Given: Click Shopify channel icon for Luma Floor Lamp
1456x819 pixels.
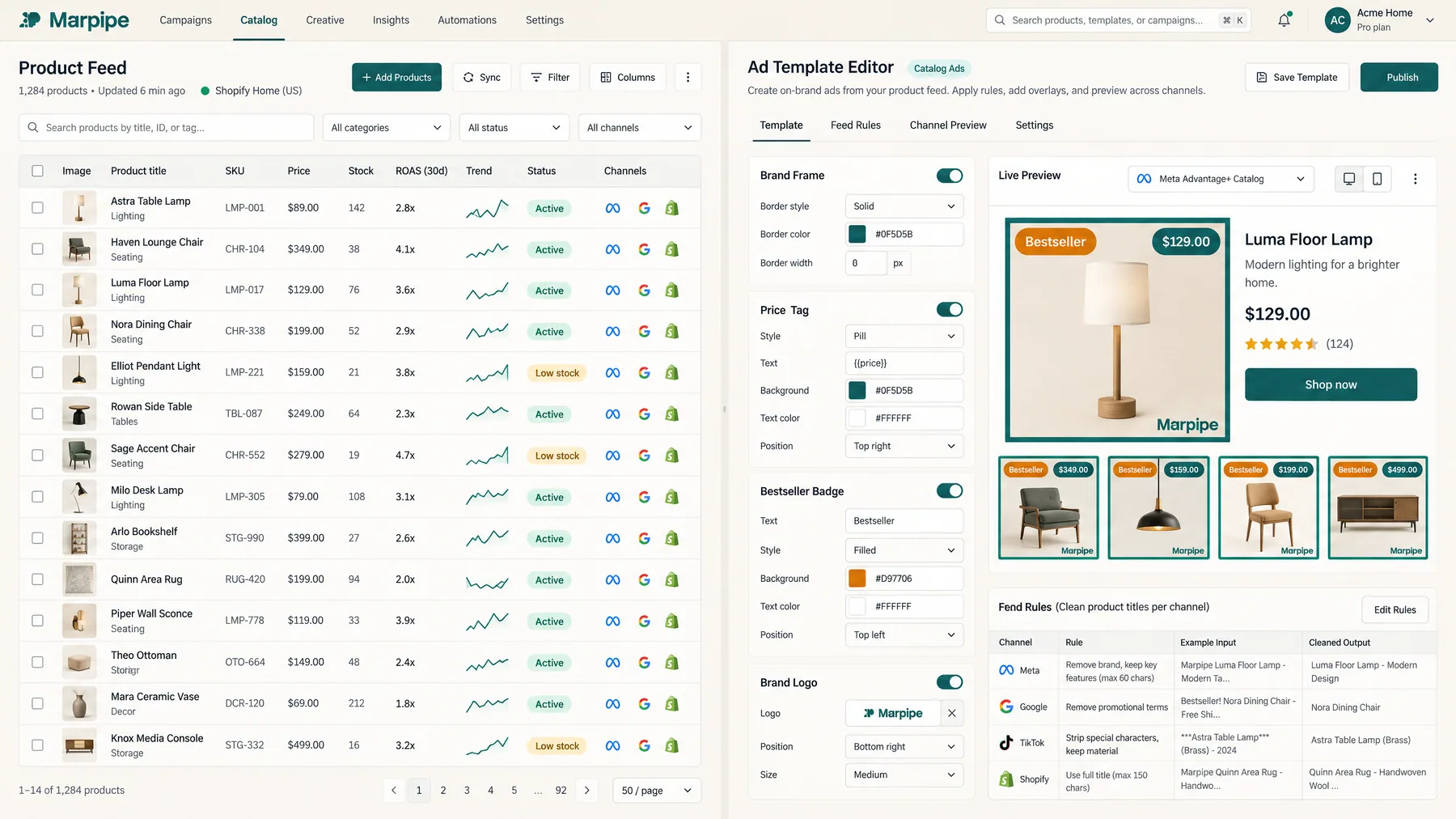Looking at the screenshot, I should click(672, 291).
